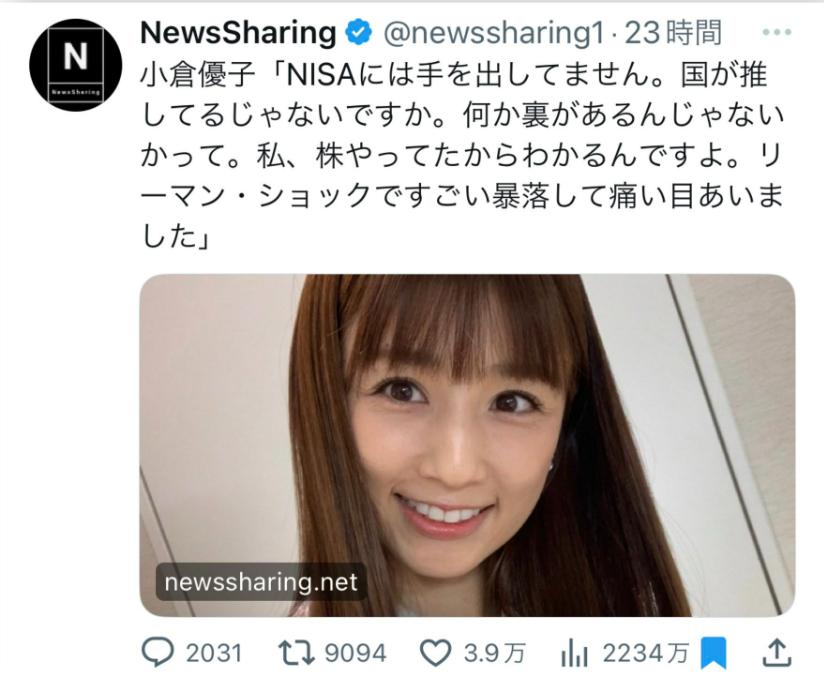Click the tweet text about NISA

(x=462, y=156)
